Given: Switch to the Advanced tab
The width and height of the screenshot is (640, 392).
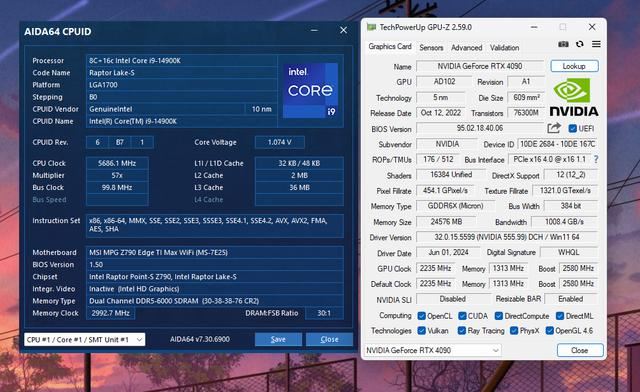Looking at the screenshot, I should pyautogui.click(x=467, y=48).
